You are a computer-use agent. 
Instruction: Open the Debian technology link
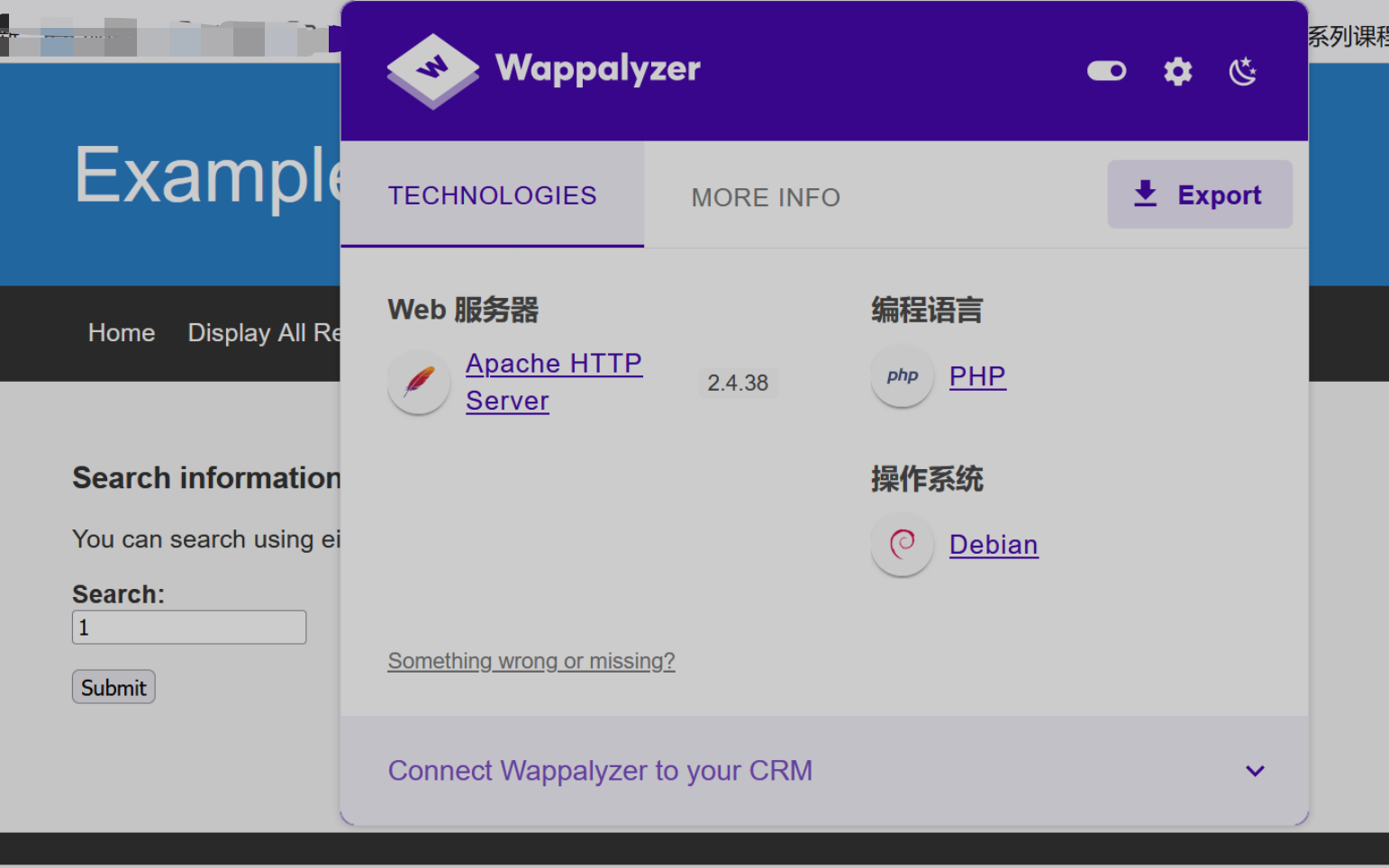coord(994,545)
